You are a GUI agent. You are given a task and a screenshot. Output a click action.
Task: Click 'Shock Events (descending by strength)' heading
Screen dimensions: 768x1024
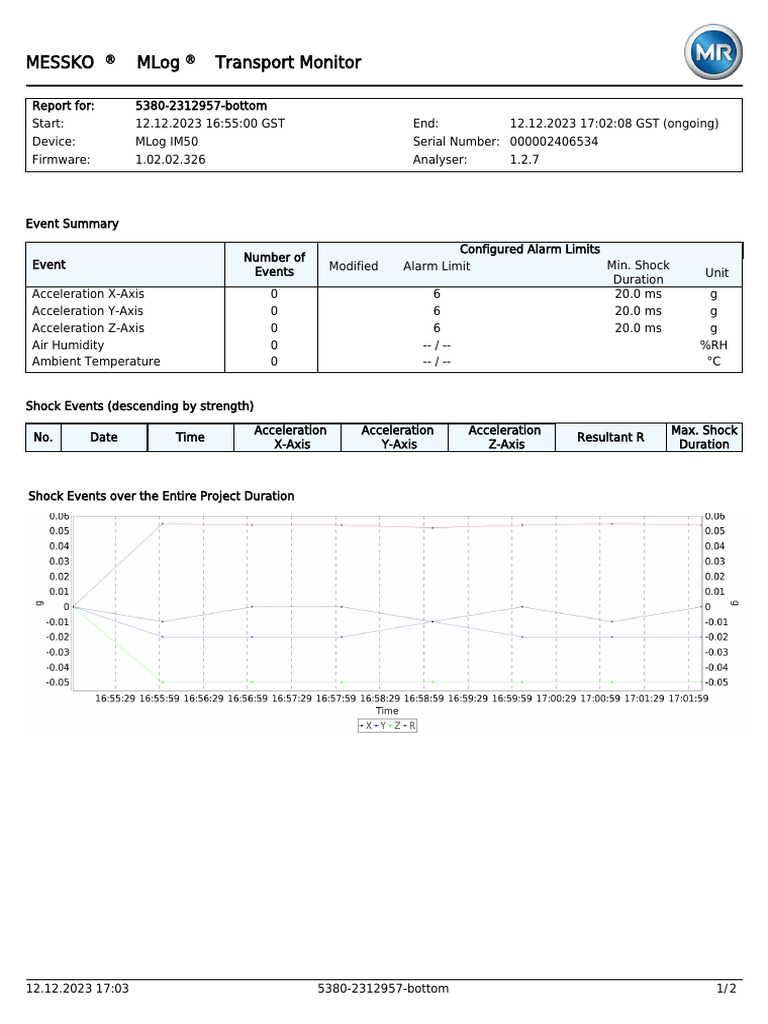140,406
